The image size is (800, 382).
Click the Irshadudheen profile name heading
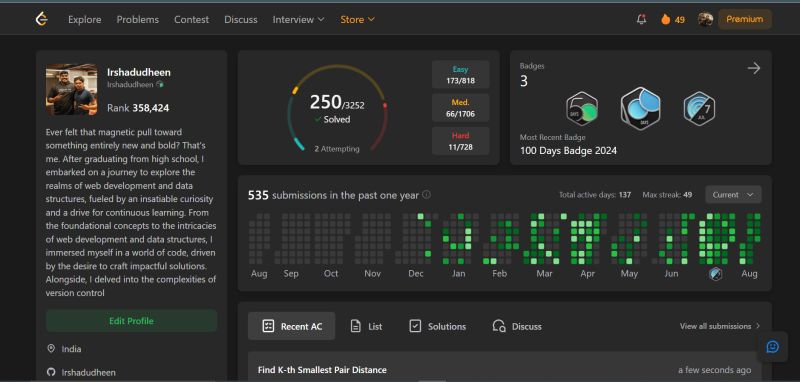click(x=139, y=72)
